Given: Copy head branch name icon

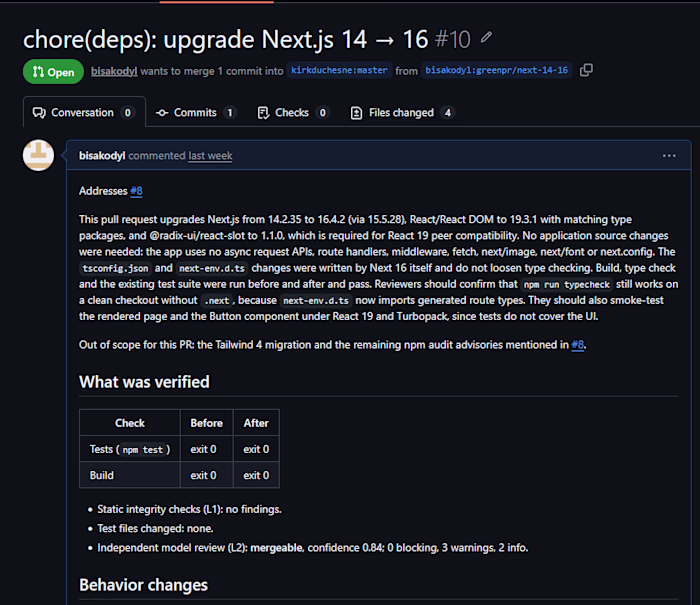Looking at the screenshot, I should point(586,70).
